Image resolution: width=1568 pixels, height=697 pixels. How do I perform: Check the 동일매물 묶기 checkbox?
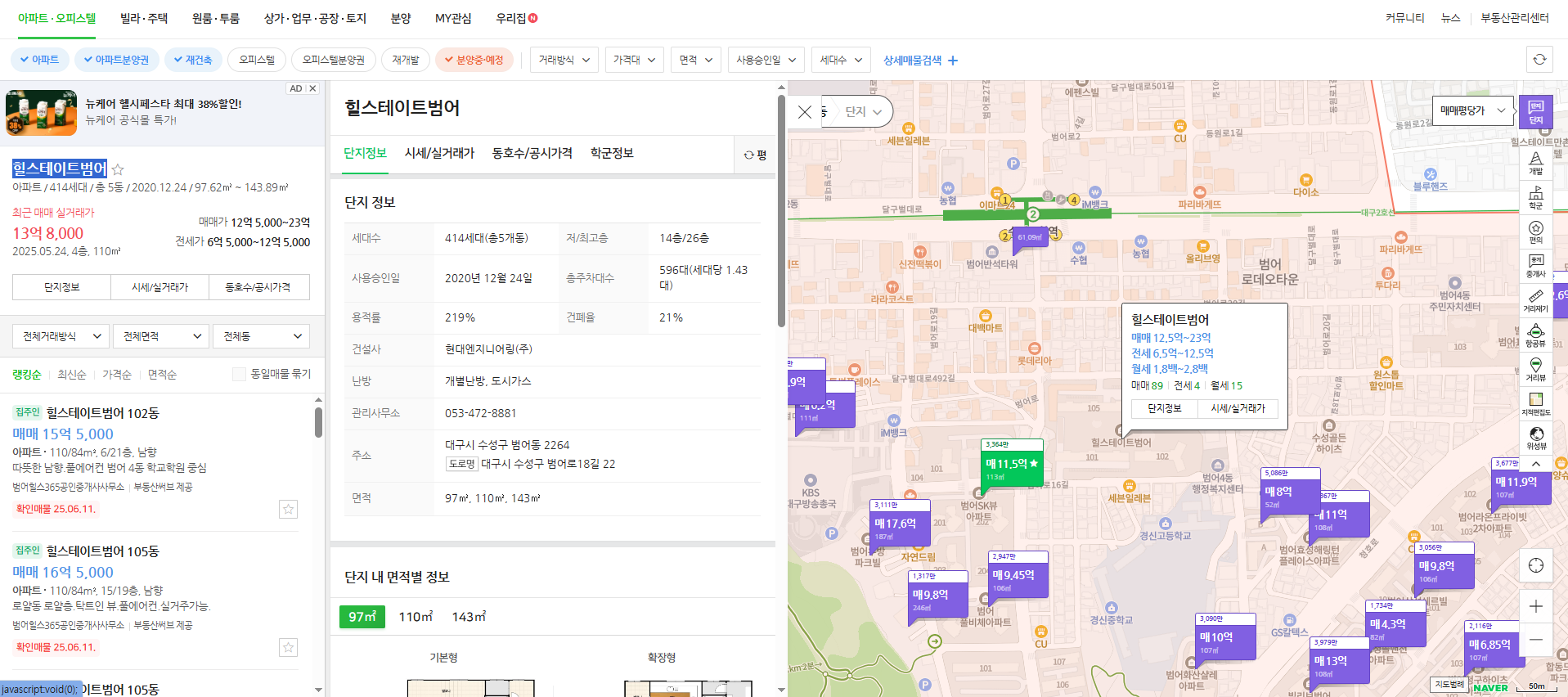(x=239, y=374)
